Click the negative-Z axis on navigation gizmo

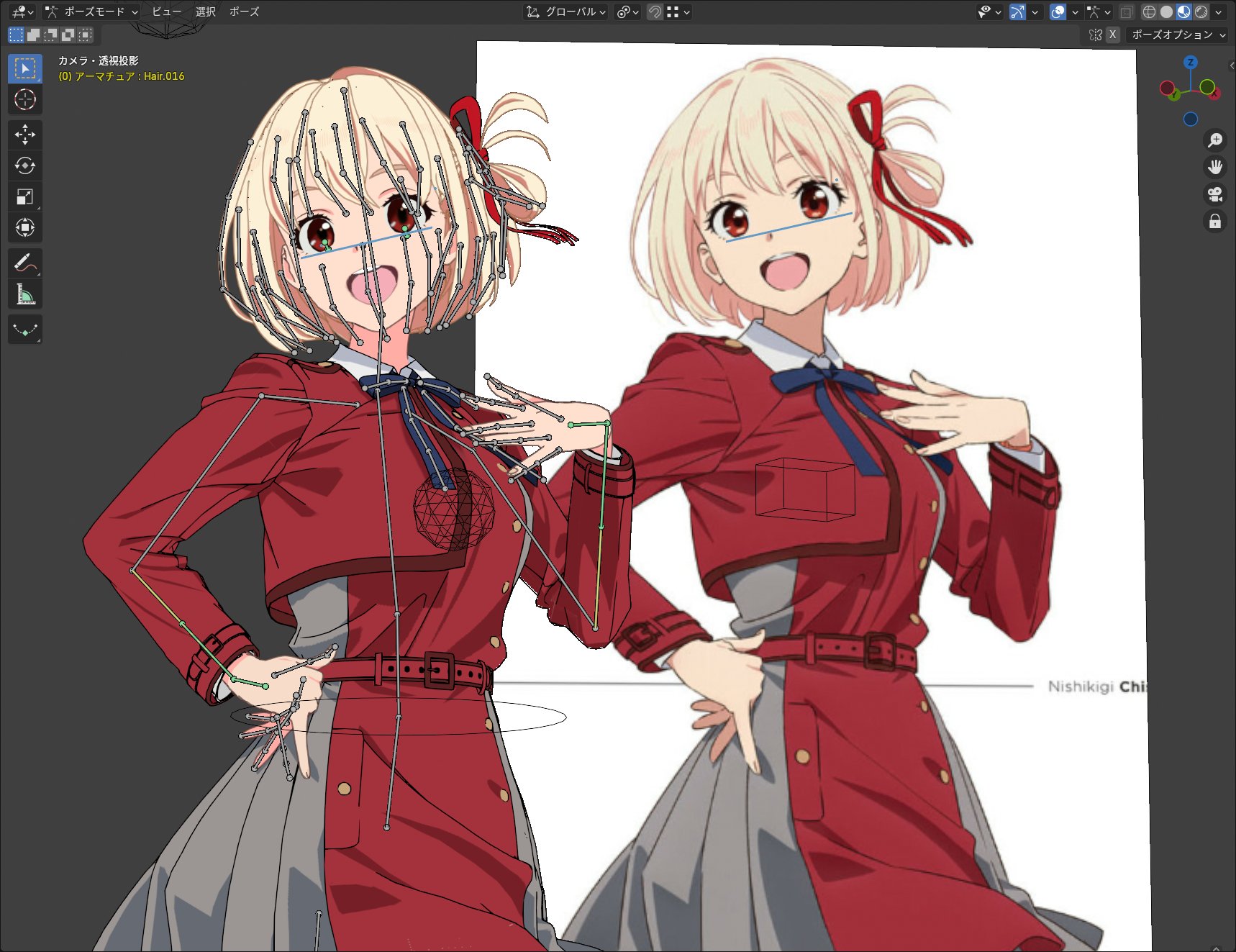pyautogui.click(x=1191, y=119)
